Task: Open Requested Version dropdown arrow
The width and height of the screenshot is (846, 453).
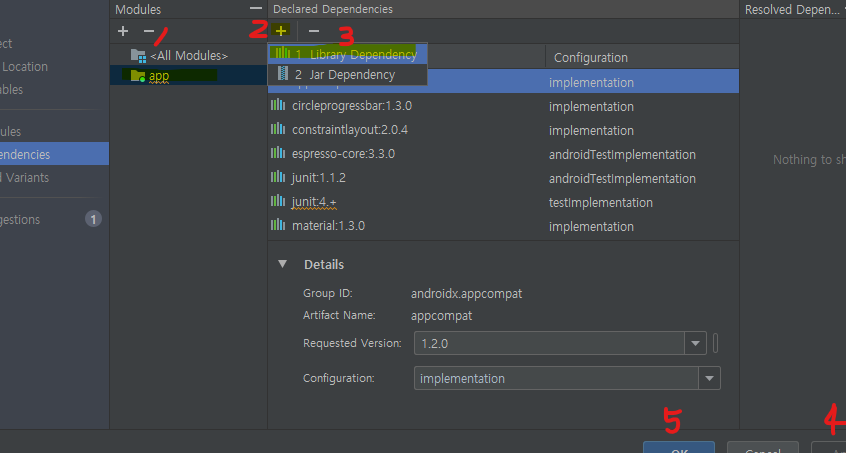Action: (x=695, y=344)
